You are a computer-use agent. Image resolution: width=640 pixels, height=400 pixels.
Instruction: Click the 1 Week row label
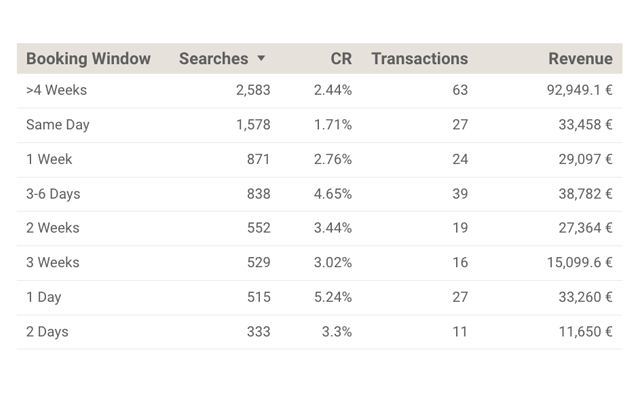pos(49,159)
